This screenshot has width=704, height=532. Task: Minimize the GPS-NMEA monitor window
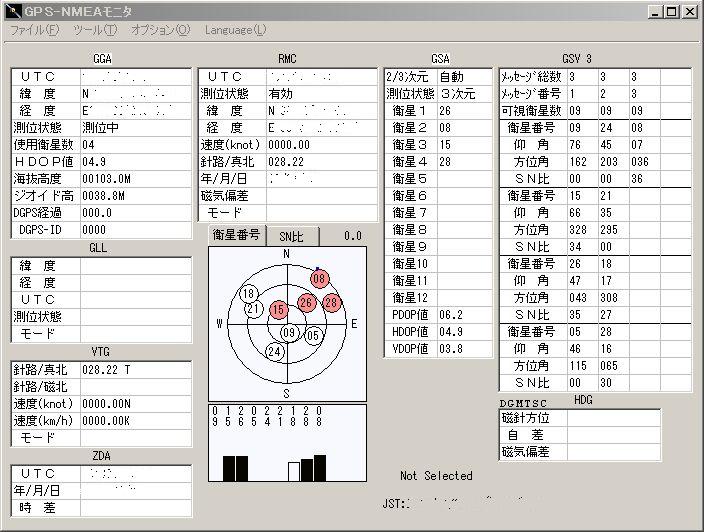point(656,12)
